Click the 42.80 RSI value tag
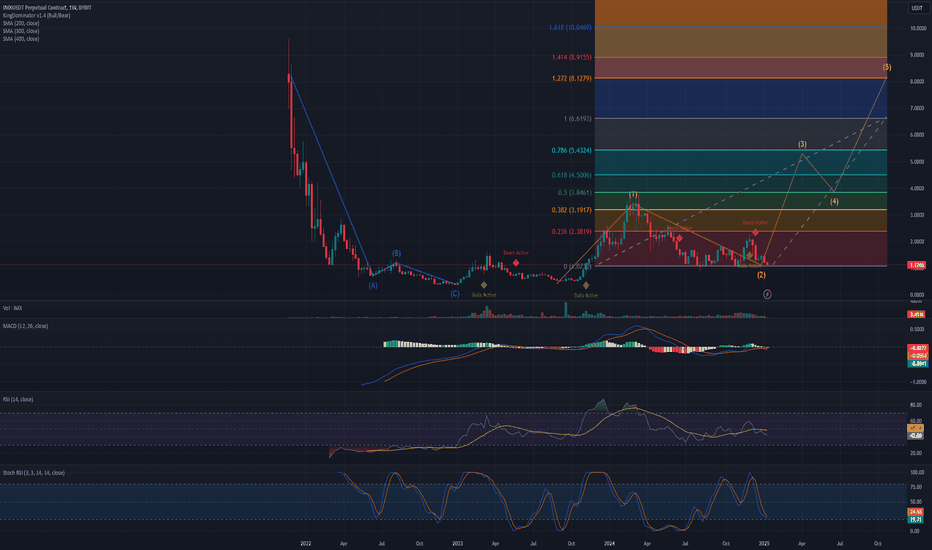This screenshot has height=550, width=932. (916, 435)
